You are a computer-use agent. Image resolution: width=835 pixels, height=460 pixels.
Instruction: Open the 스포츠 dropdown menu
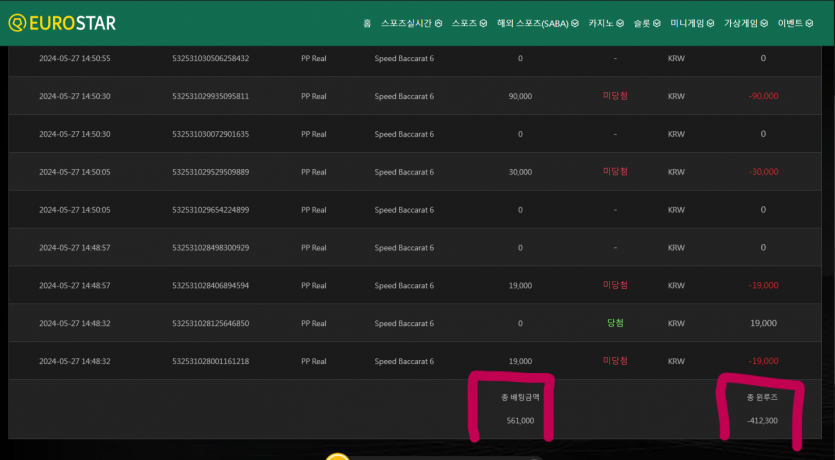470,23
